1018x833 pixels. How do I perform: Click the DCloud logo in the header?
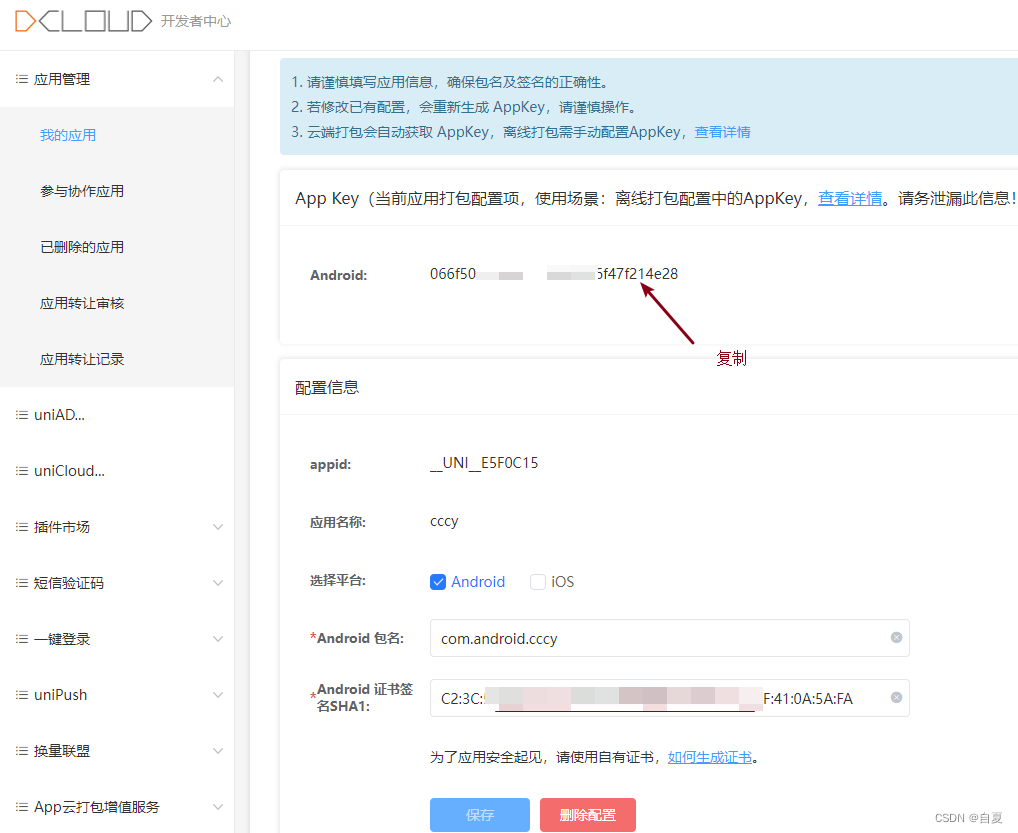[x=84, y=19]
